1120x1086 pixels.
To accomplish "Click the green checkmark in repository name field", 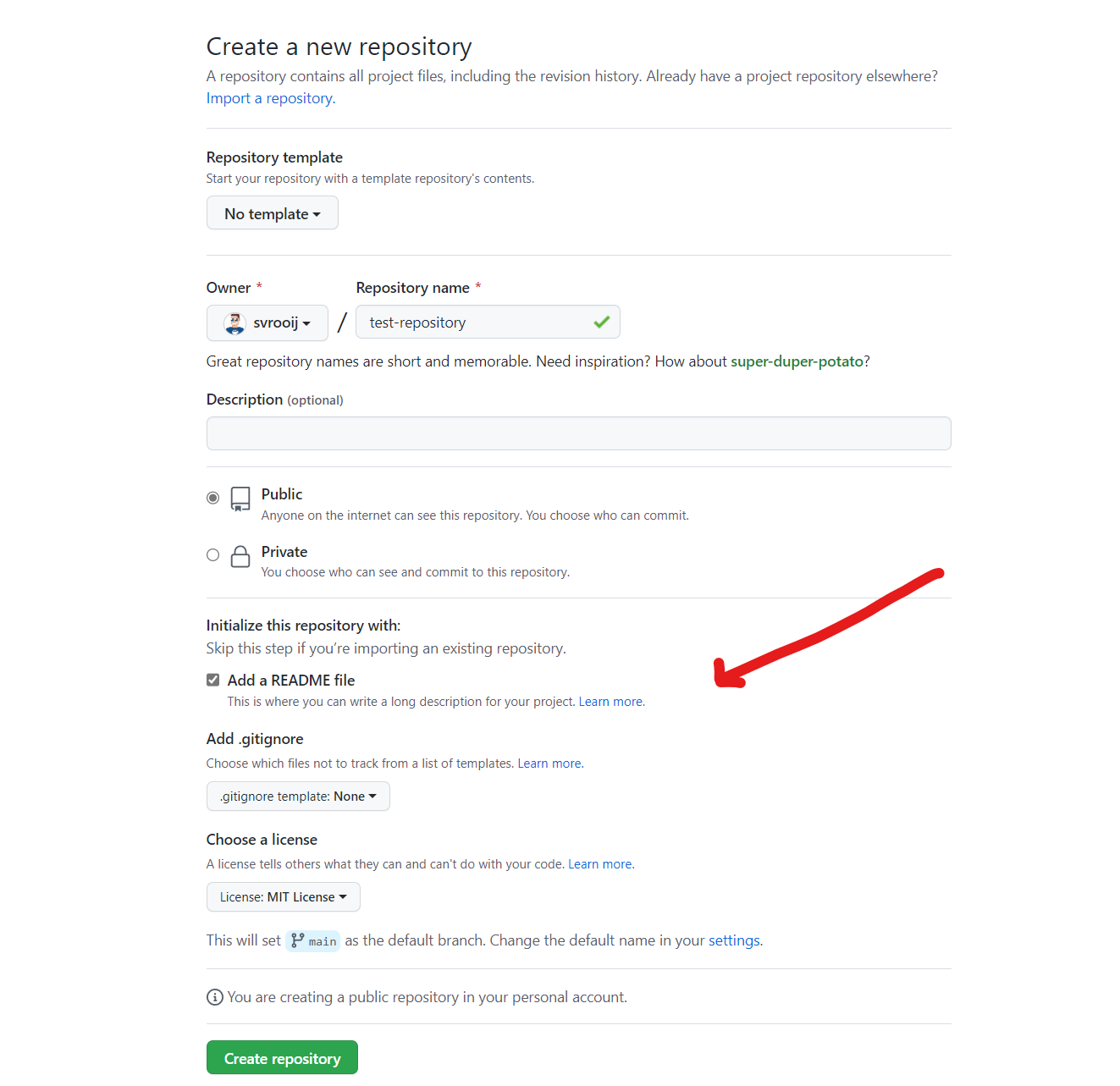I will click(602, 322).
